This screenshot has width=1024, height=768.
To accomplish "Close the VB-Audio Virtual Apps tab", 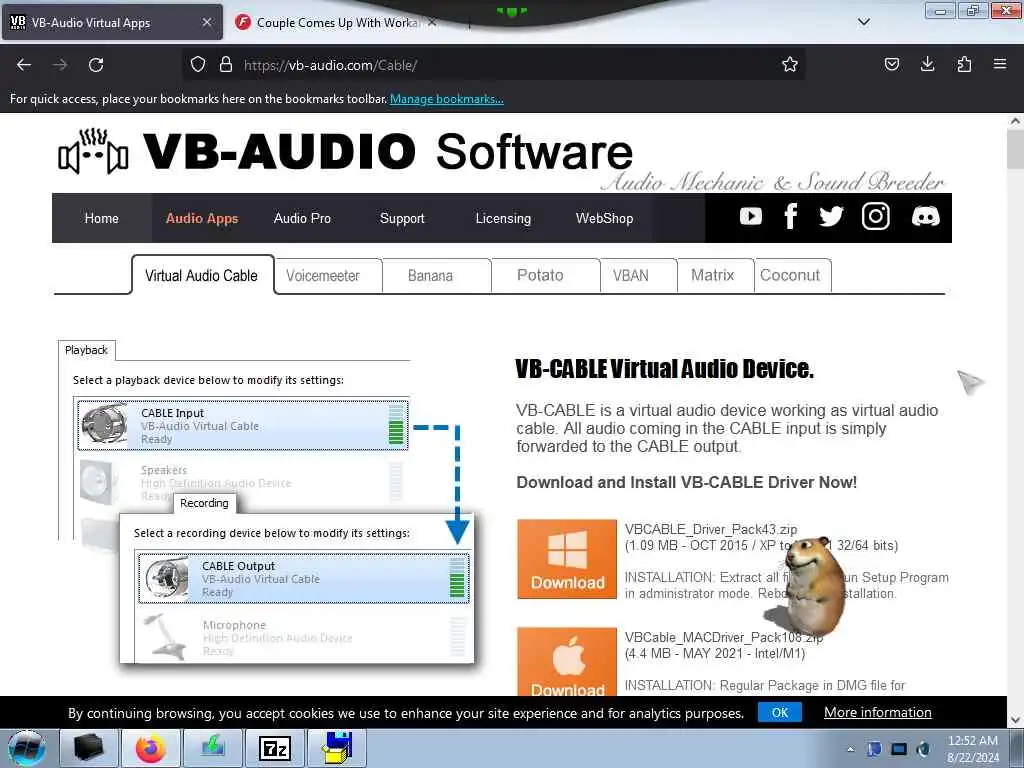I will point(206,22).
